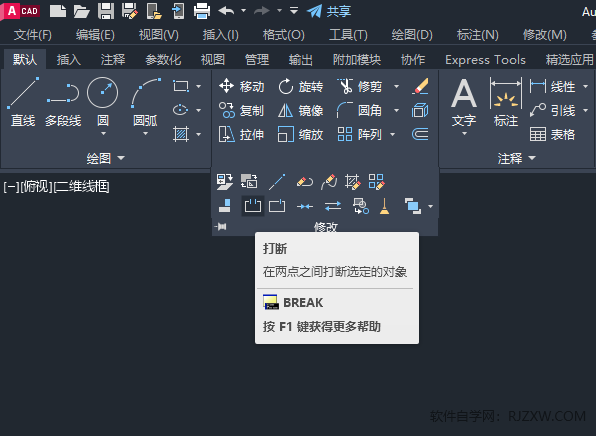Click the Break at Point icon
The height and width of the screenshot is (436, 596).
tap(277, 206)
